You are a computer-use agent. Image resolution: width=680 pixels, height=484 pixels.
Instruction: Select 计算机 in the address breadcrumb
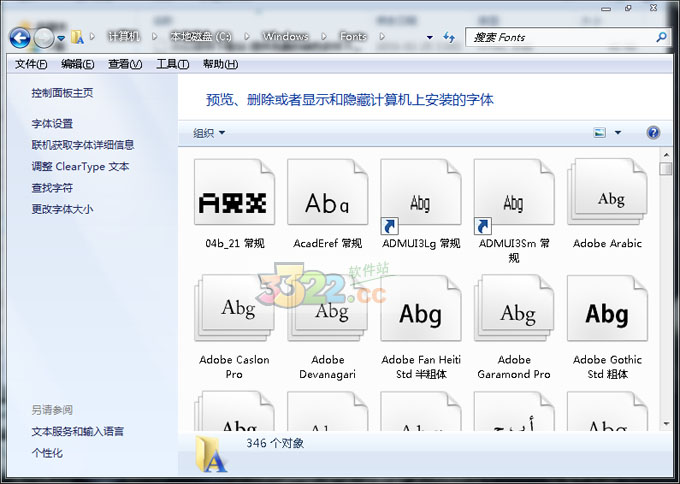coord(124,36)
